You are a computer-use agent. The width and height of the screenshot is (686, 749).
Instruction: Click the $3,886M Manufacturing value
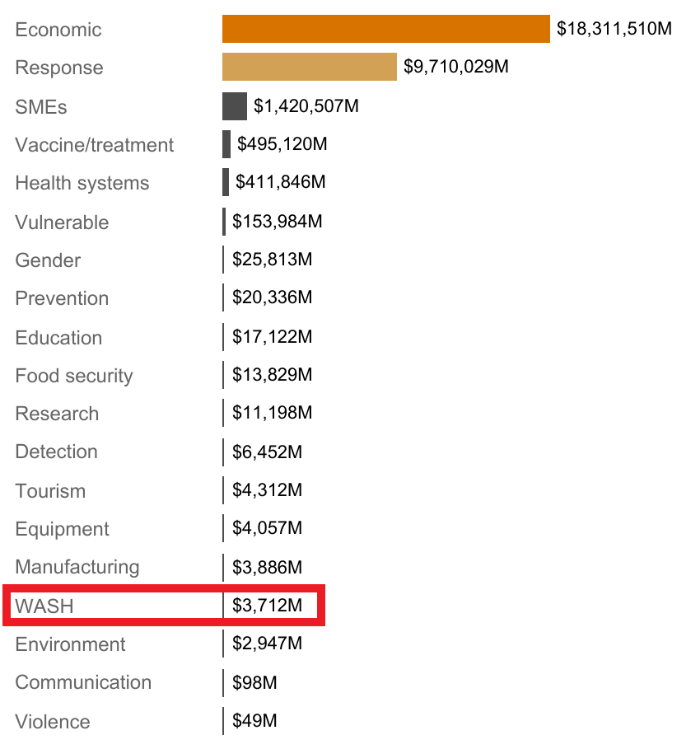[267, 568]
